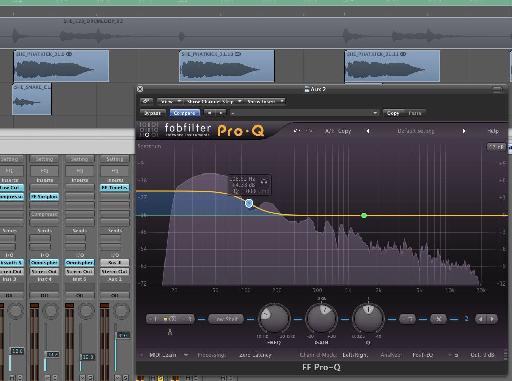The height and width of the screenshot is (381, 512).
Task: Click the pan knob on Inst 4 strip
Action: point(51,311)
